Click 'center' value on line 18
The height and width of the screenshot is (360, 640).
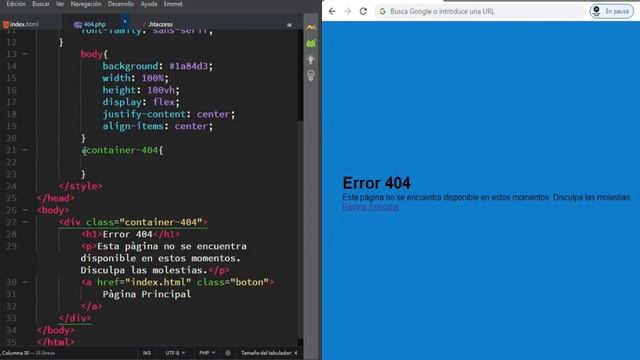click(x=213, y=114)
